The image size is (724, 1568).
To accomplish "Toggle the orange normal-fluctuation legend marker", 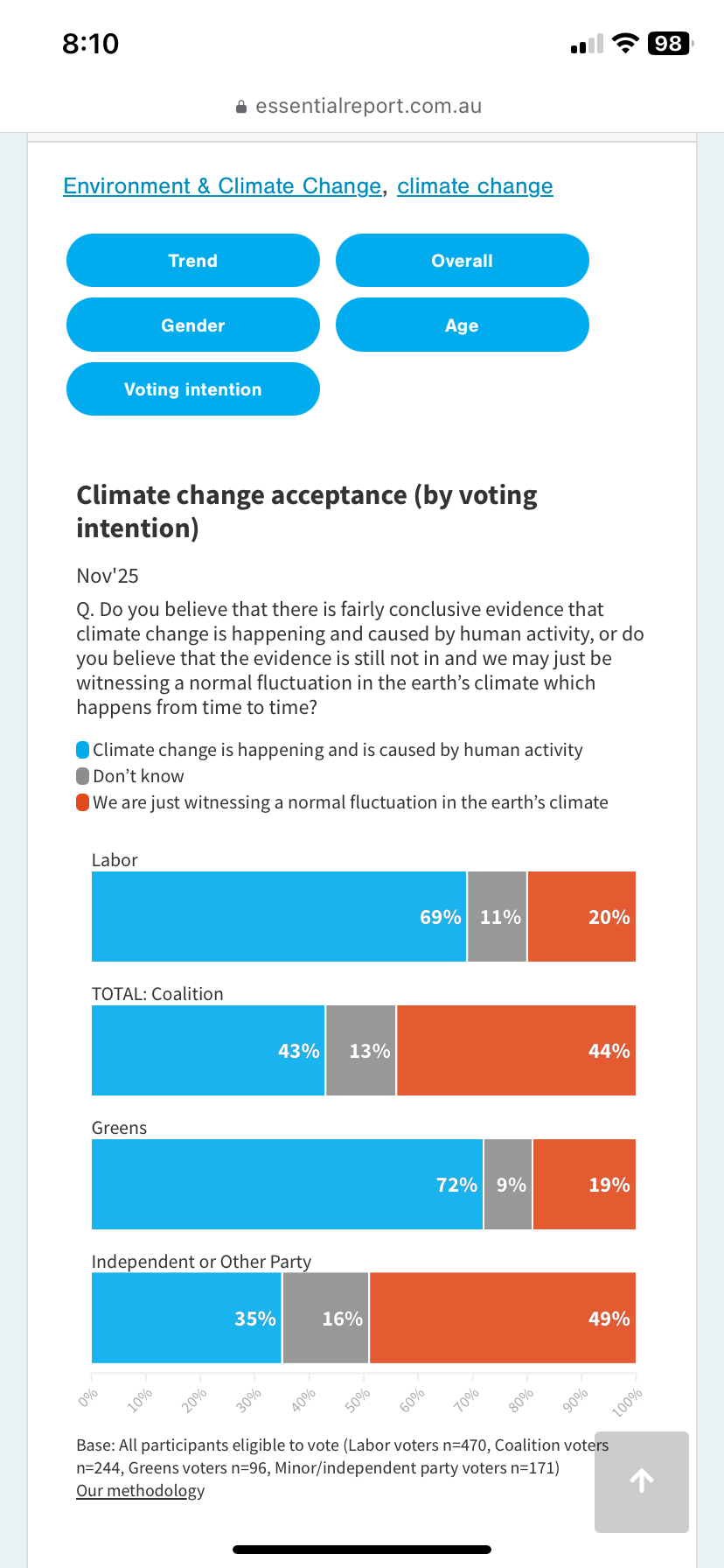I will 83,802.
